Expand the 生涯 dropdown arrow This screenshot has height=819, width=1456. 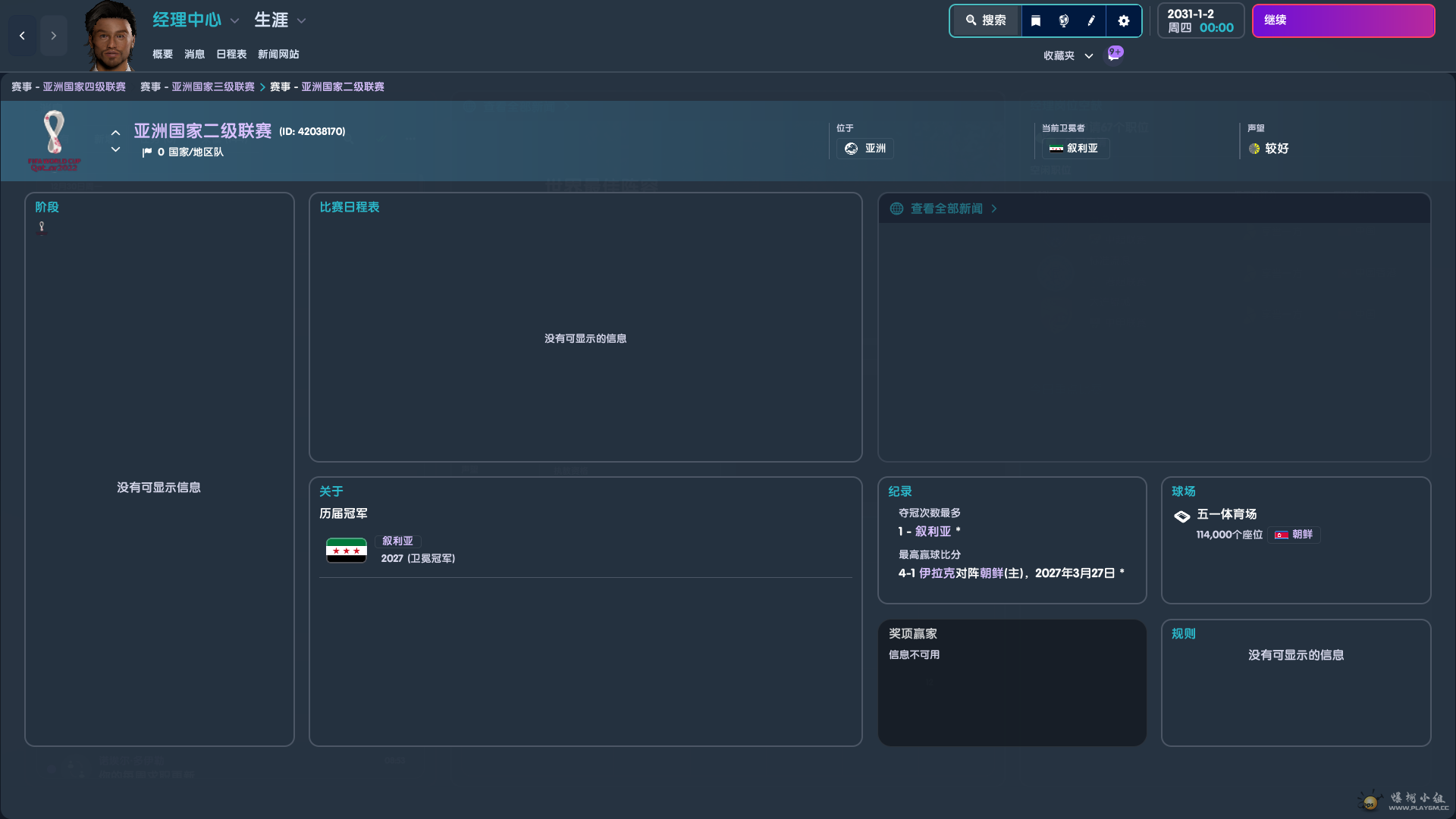click(301, 20)
